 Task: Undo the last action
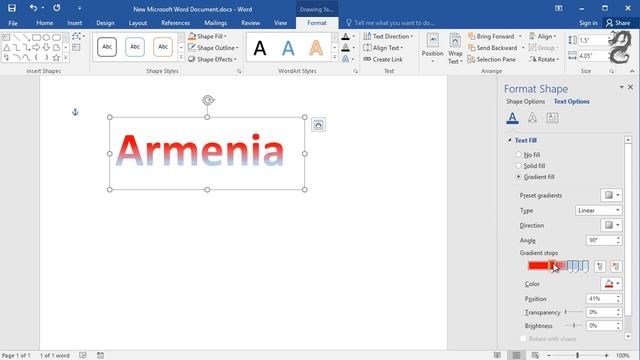click(x=33, y=8)
